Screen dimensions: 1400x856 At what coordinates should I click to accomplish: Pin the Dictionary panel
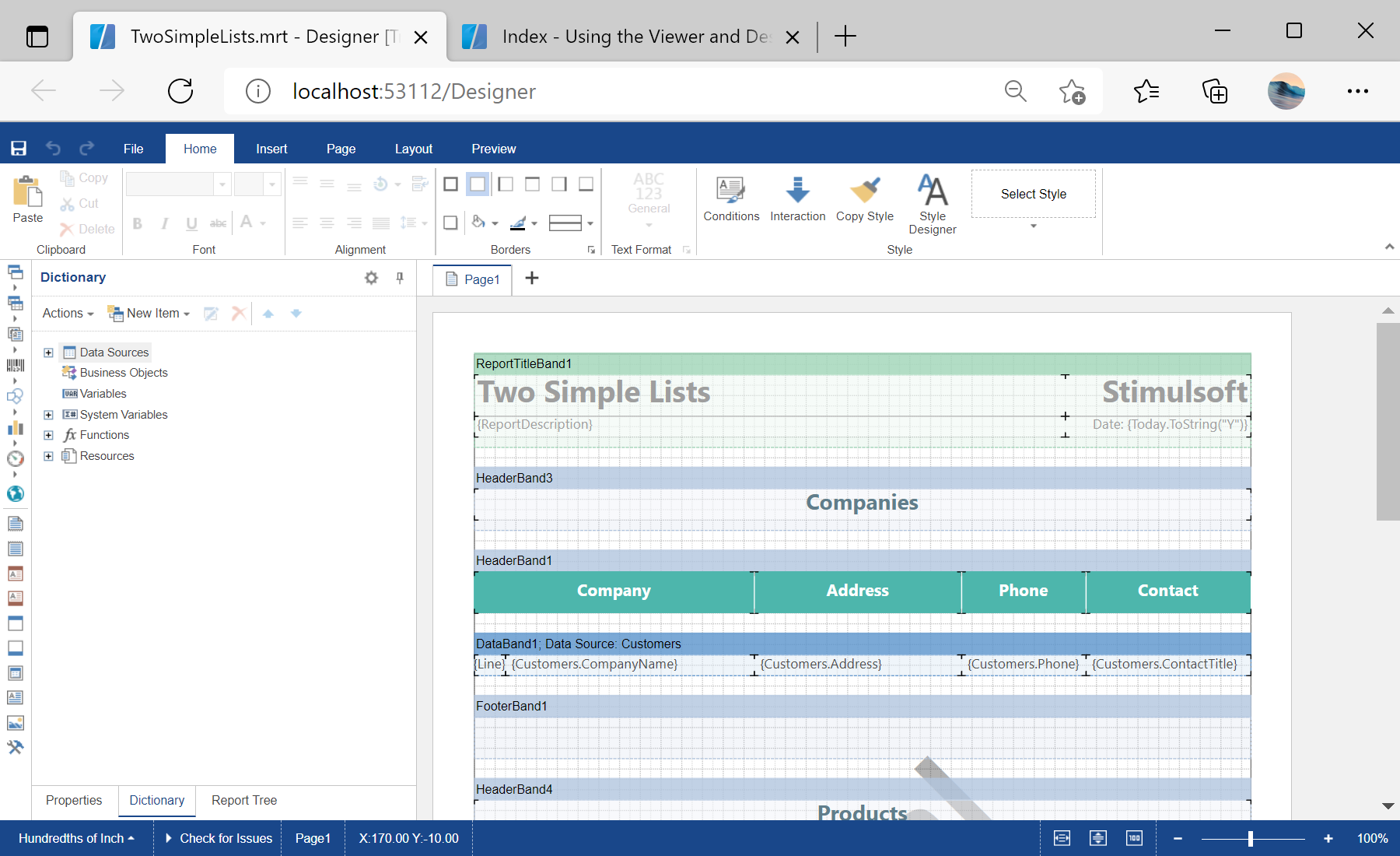pos(400,278)
